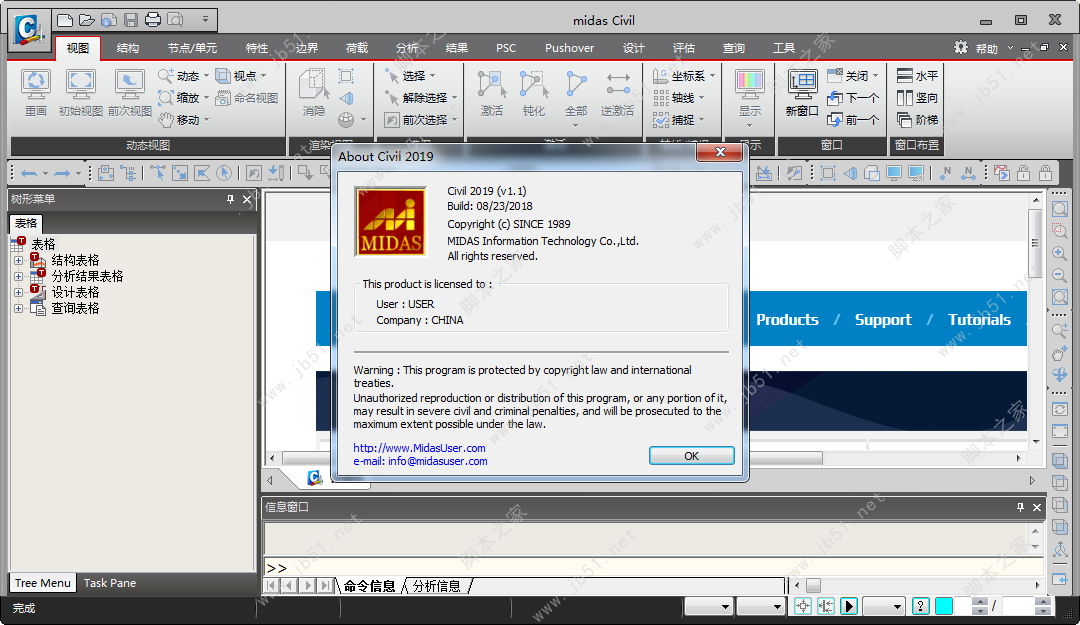
Task: Click the 逆激活 inverse activate icon
Action: 617,92
